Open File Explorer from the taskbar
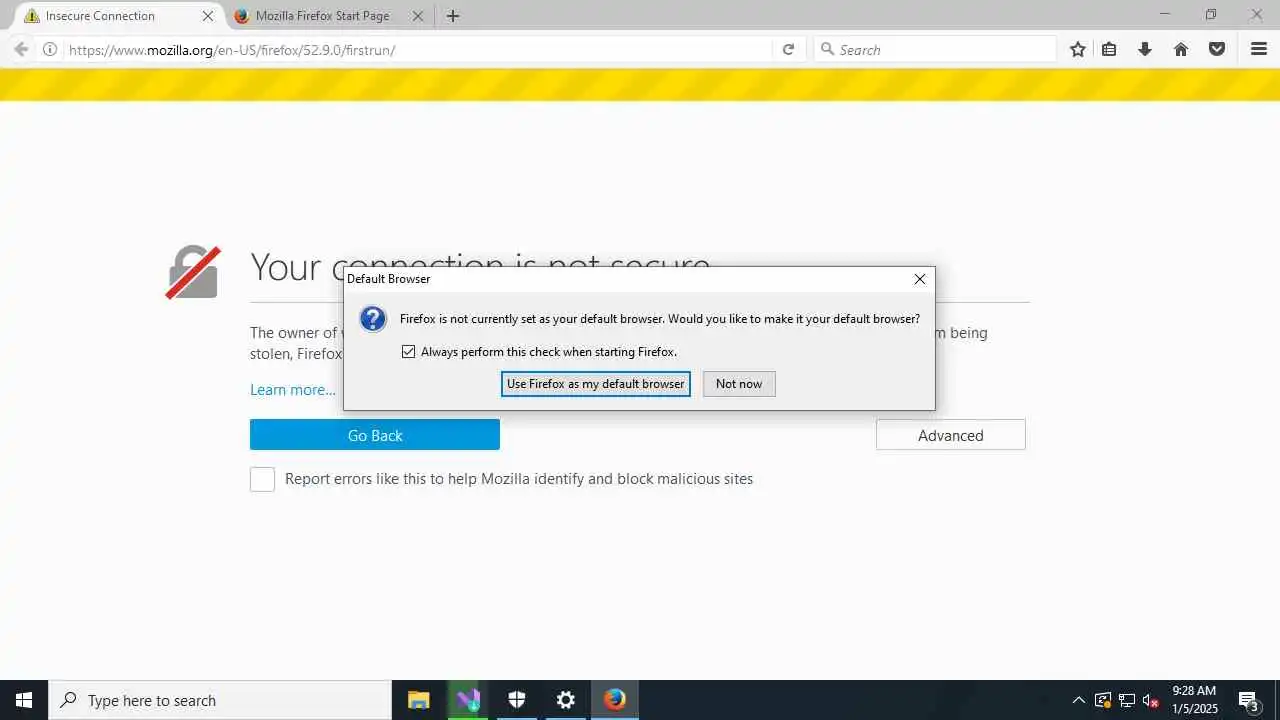Viewport: 1280px width, 720px height. [x=418, y=700]
